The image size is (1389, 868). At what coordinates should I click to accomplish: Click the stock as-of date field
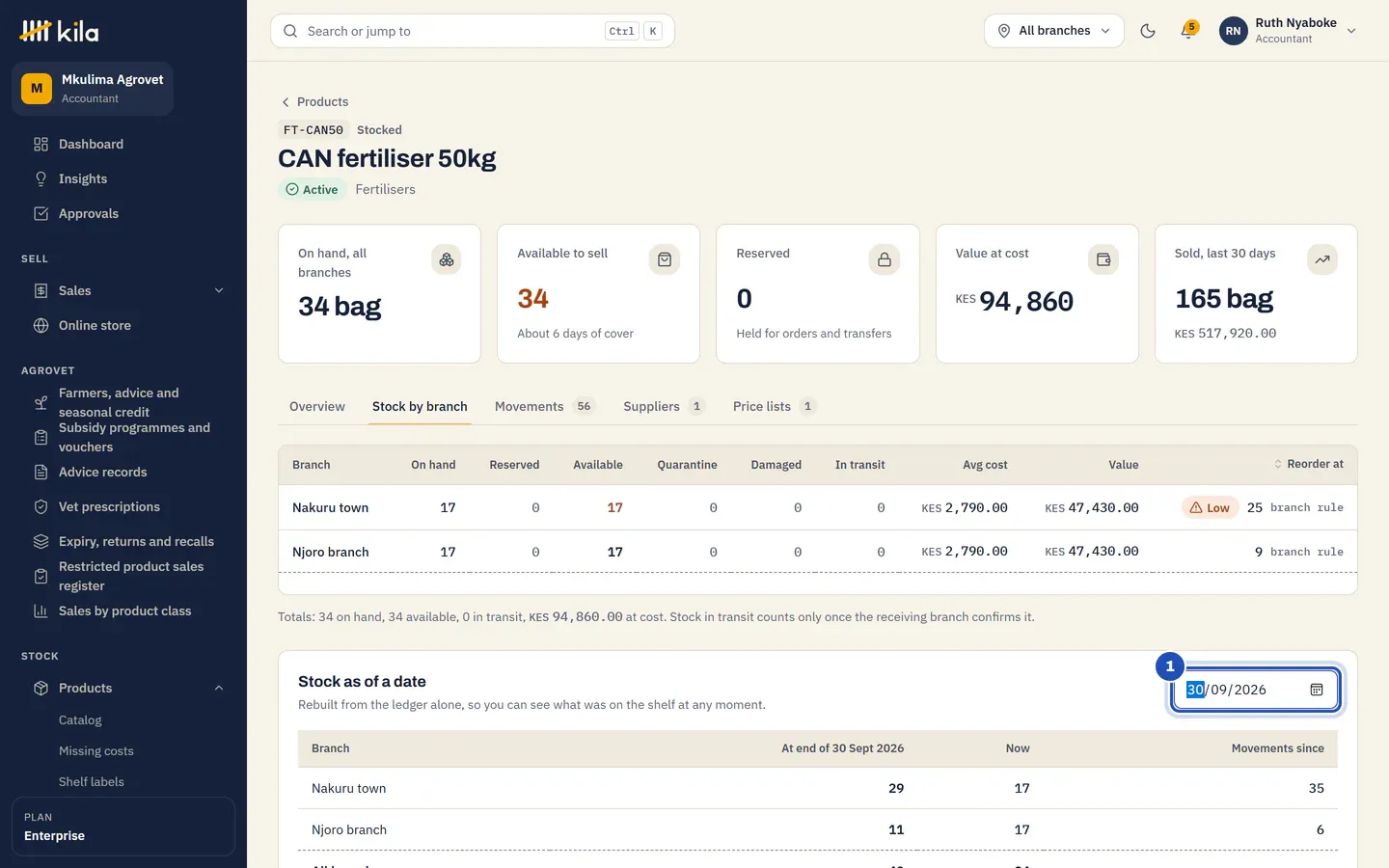1255,690
